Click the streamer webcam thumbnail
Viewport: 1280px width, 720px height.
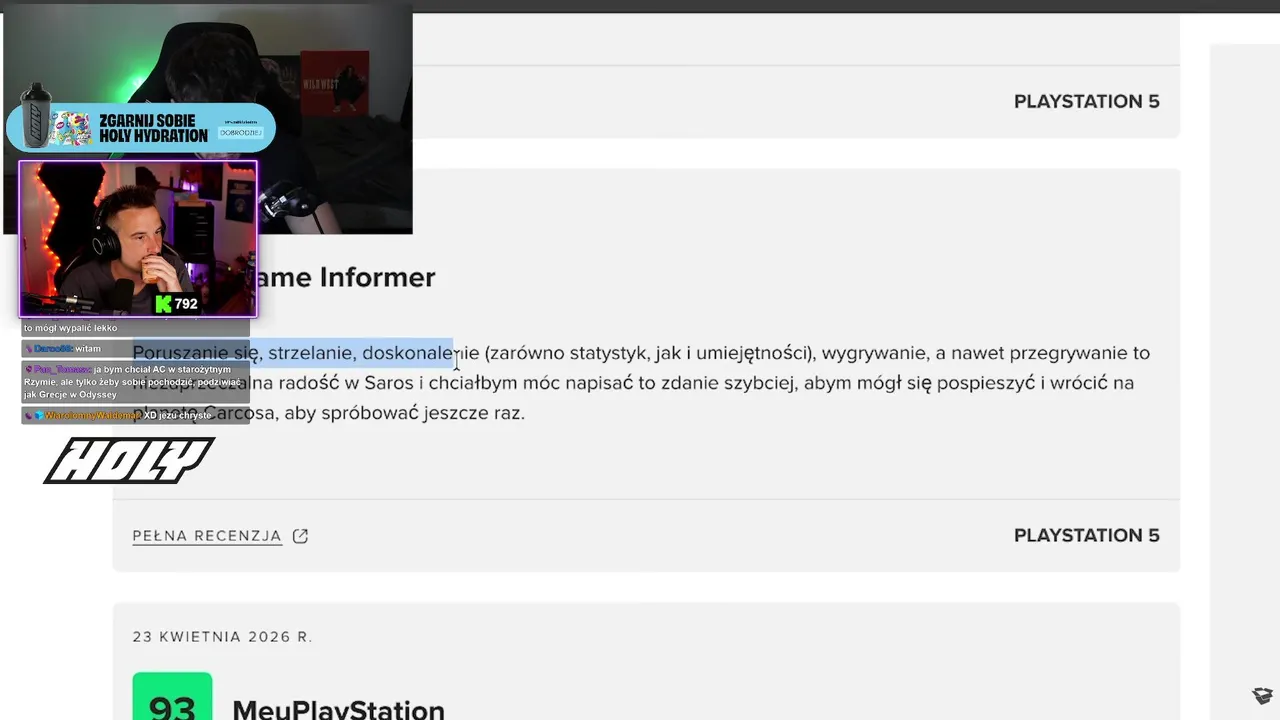(x=138, y=239)
